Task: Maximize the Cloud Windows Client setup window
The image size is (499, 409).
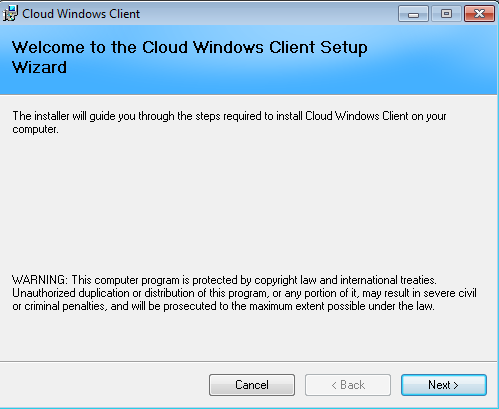Action: [x=446, y=14]
